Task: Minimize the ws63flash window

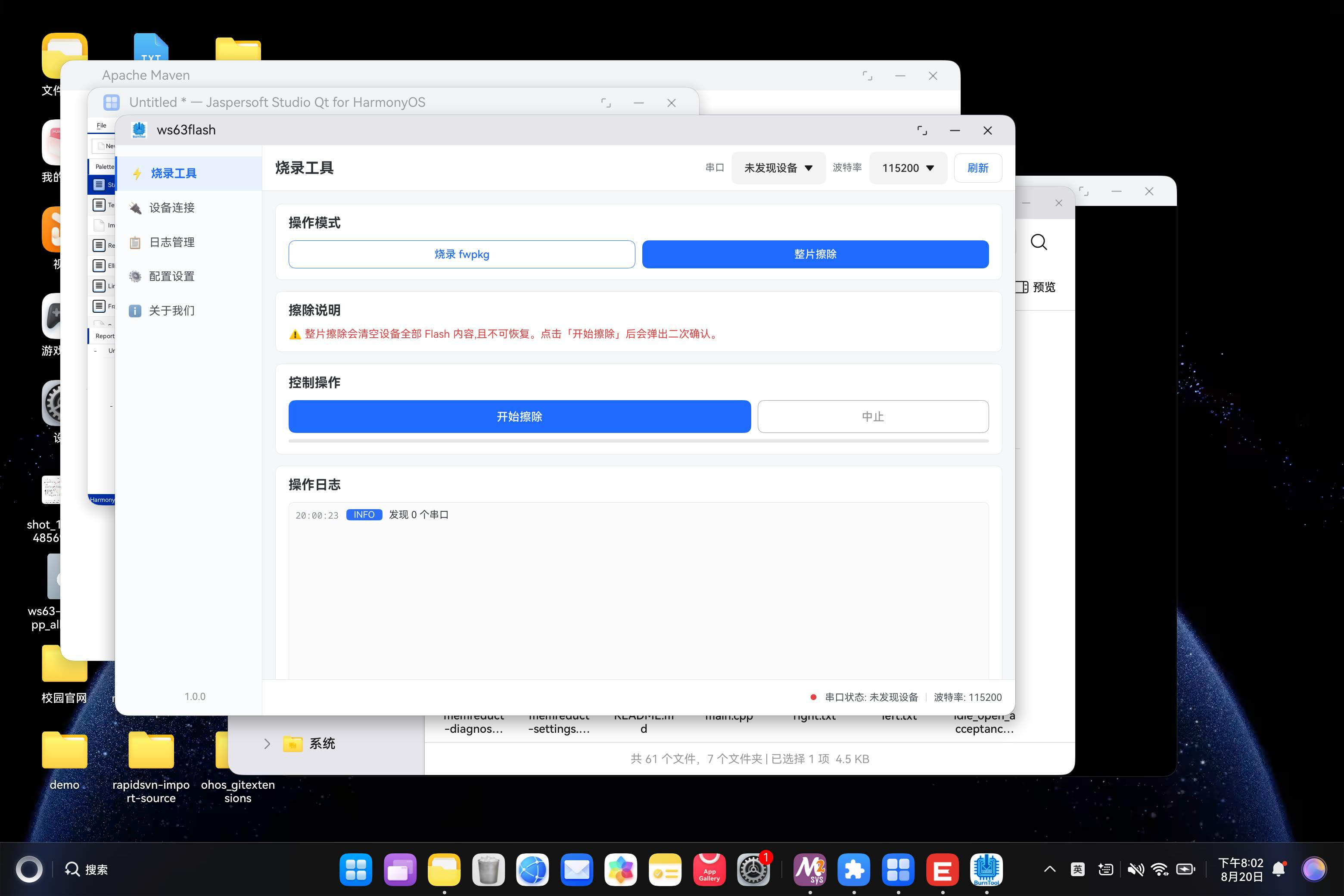Action: (955, 130)
